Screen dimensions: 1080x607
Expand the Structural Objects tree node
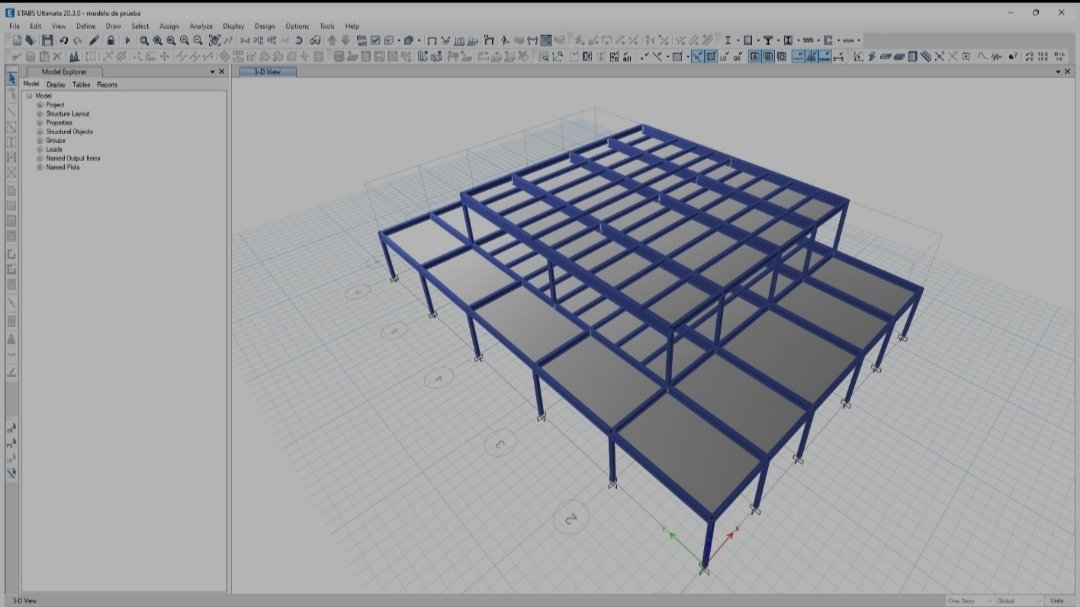40,132
